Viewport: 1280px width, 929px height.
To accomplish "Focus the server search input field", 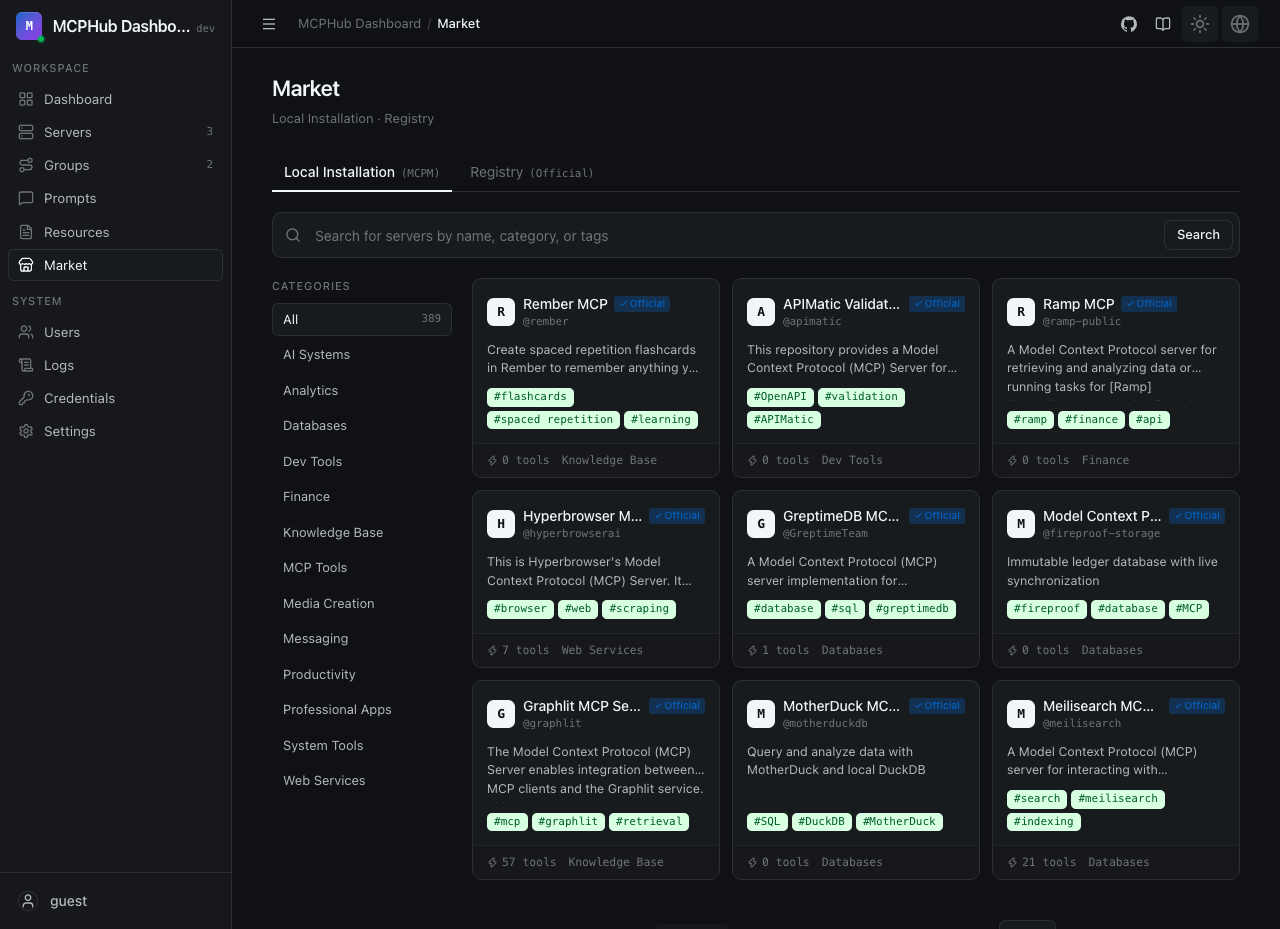I will (735, 236).
